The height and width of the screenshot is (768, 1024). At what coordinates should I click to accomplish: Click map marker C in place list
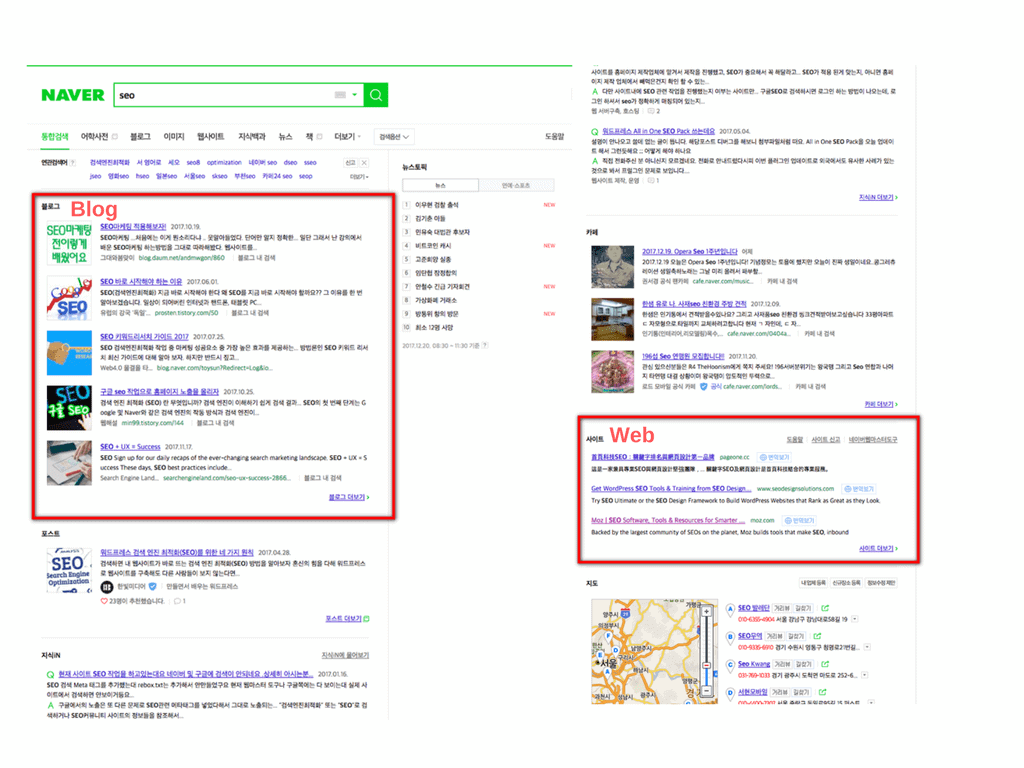click(731, 665)
